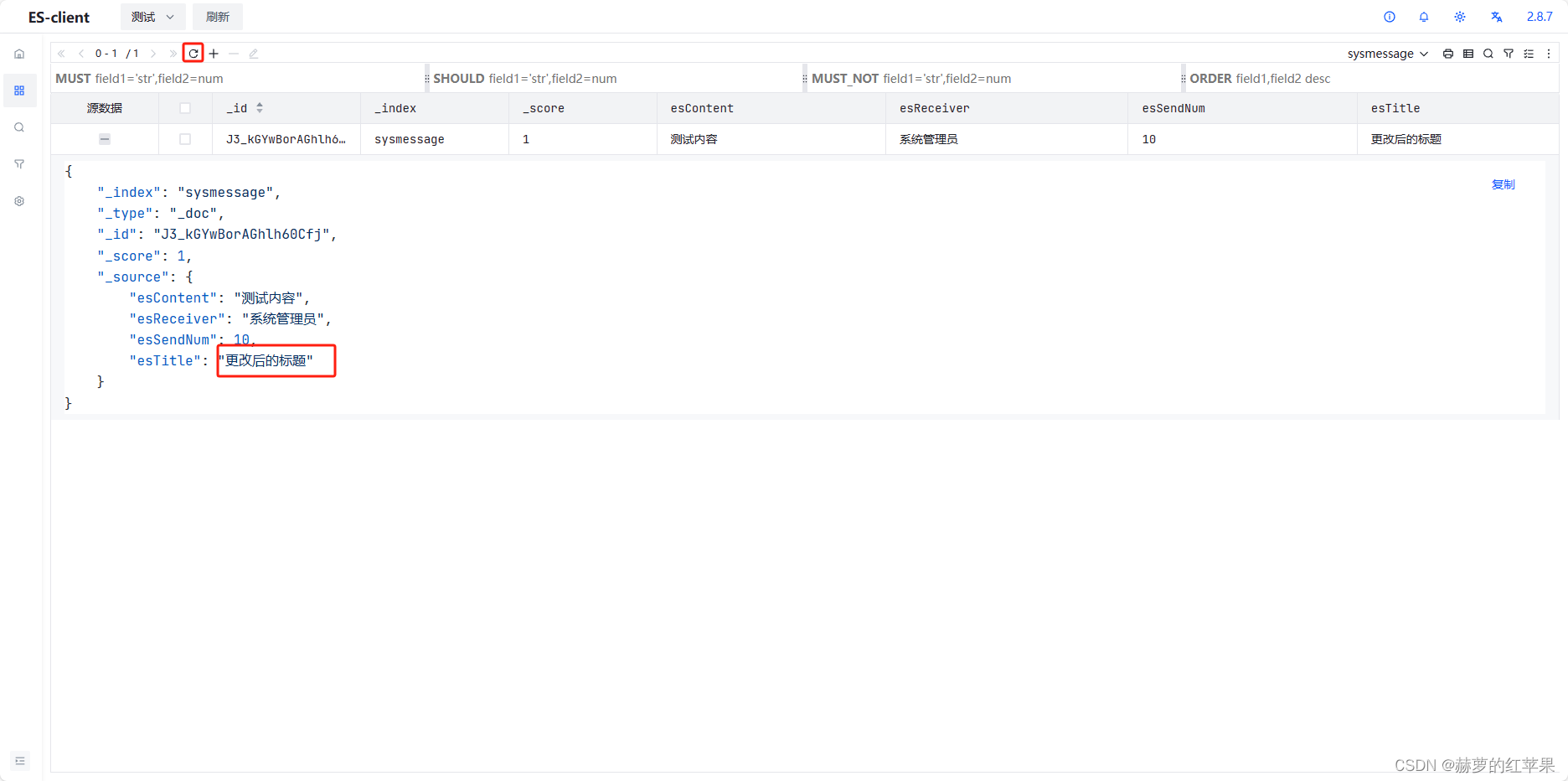Go to next page of results
1568x781 pixels.
(x=153, y=54)
